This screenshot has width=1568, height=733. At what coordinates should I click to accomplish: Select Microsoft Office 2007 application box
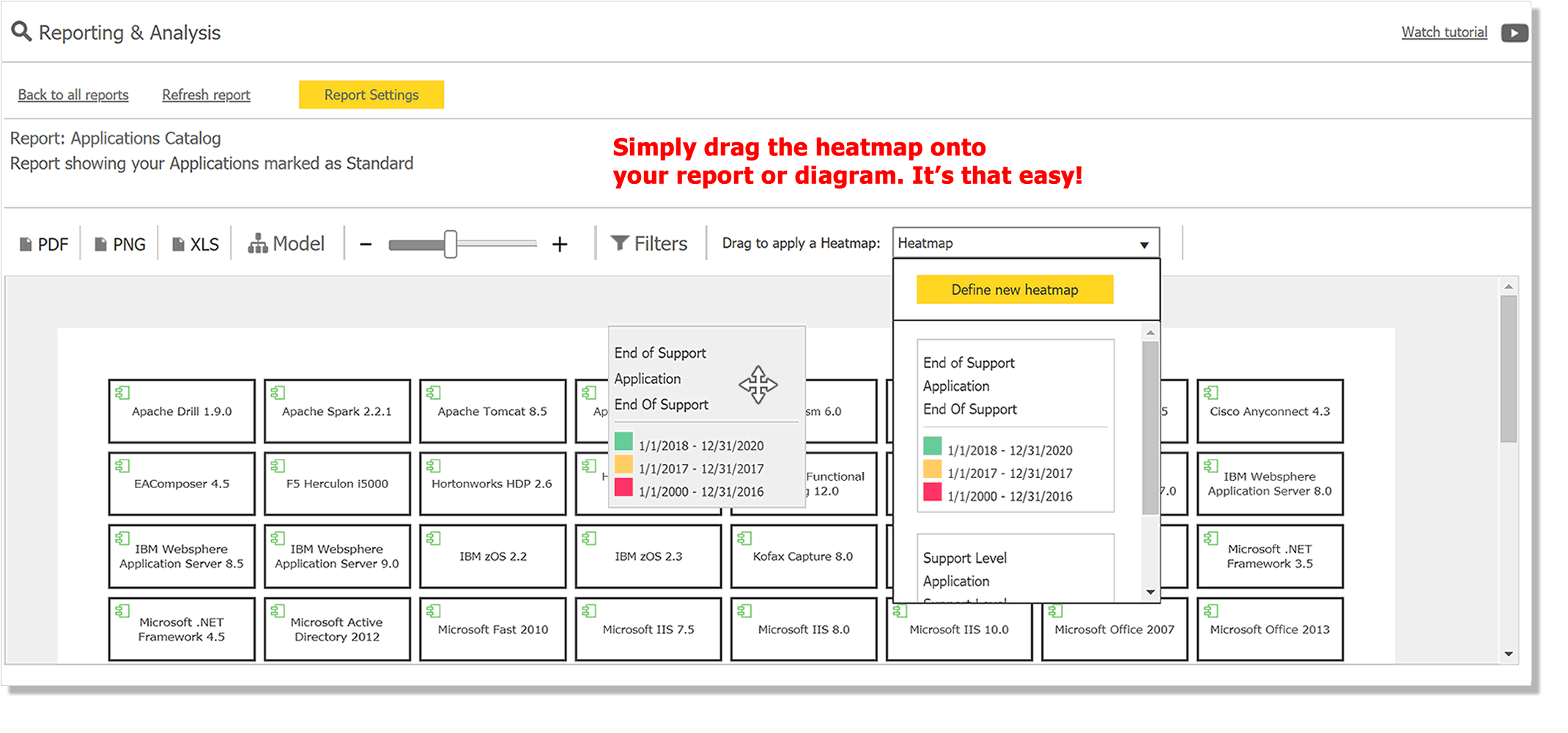[1114, 630]
